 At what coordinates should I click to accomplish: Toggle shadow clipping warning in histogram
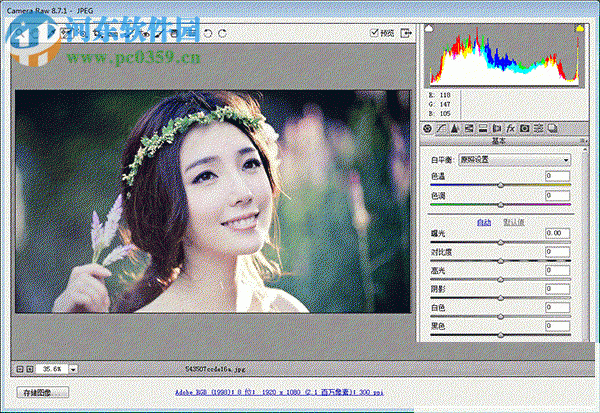point(429,28)
